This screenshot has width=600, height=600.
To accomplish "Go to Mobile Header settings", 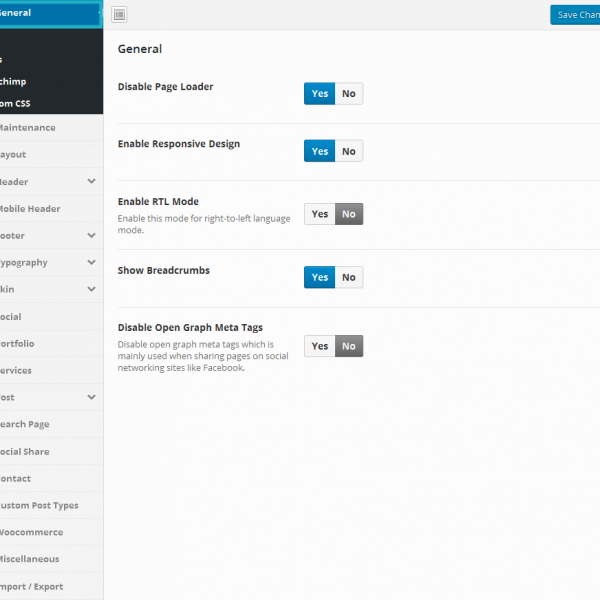I will click(x=30, y=209).
